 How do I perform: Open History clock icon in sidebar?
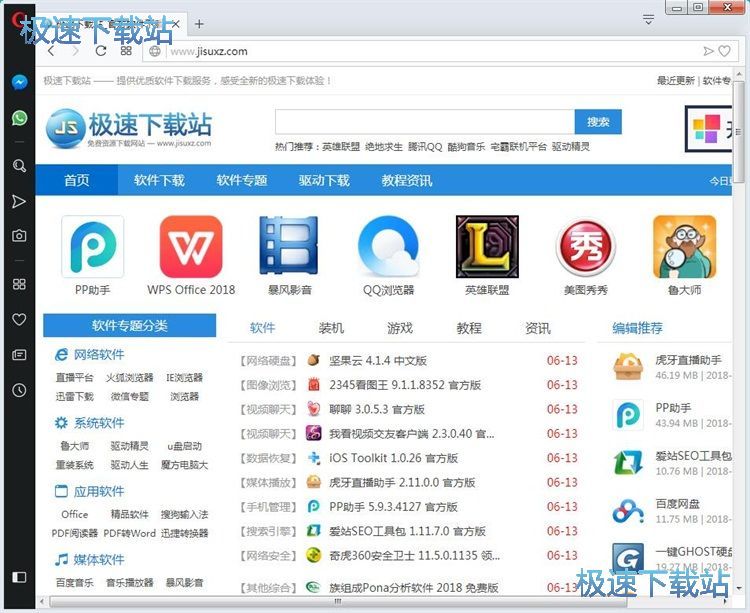tap(19, 390)
